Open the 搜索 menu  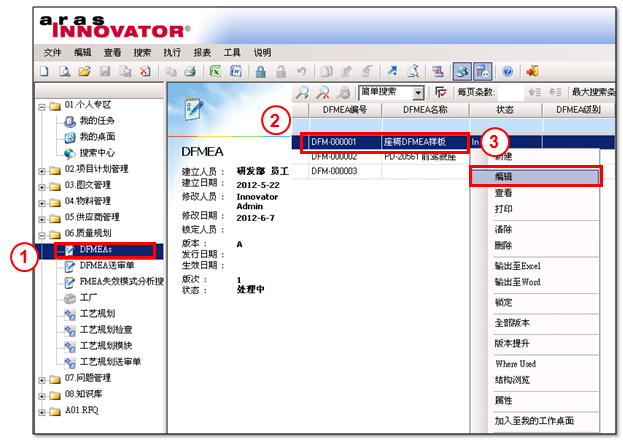tap(142, 52)
